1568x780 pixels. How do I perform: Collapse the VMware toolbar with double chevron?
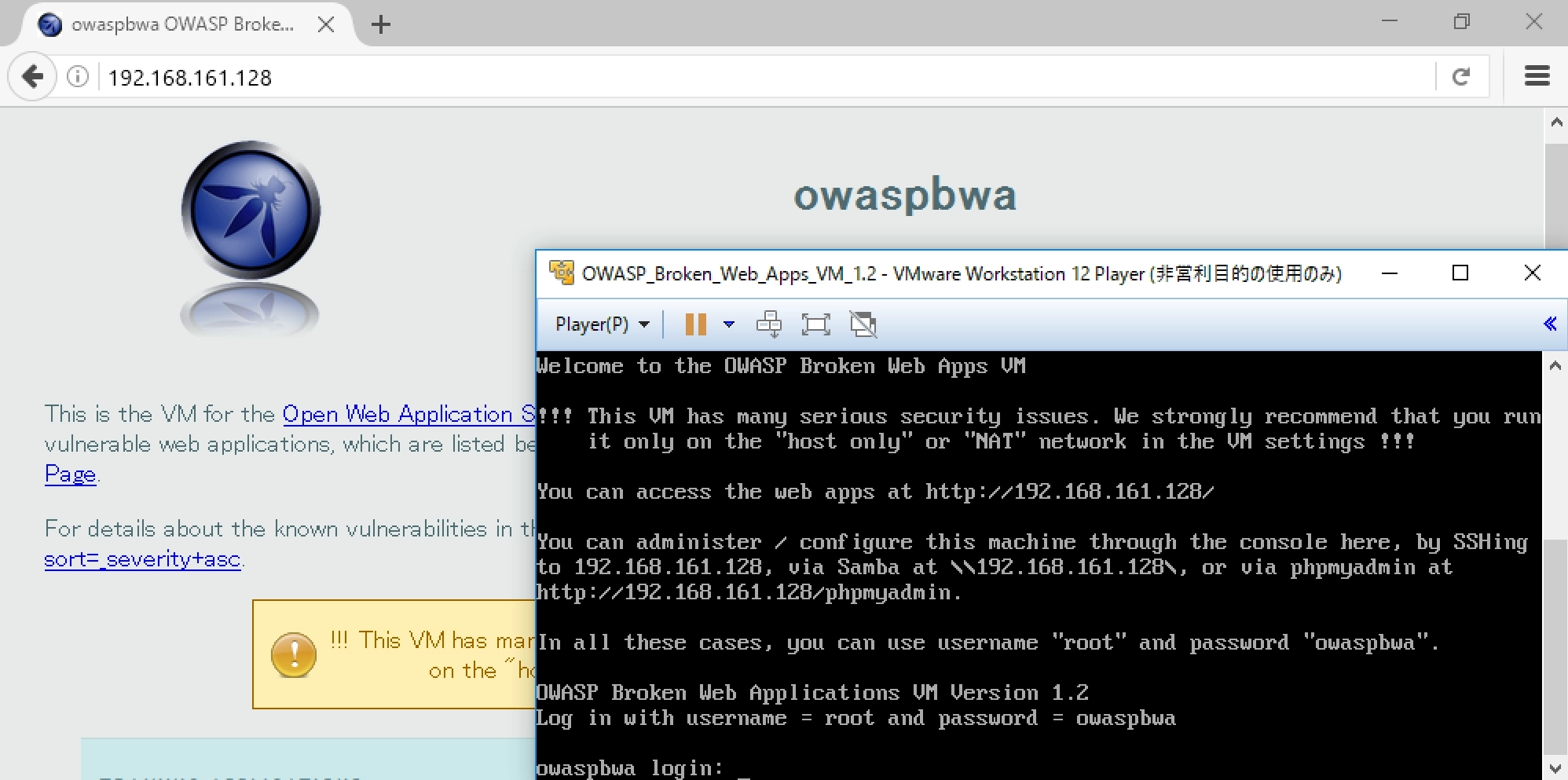point(1549,324)
